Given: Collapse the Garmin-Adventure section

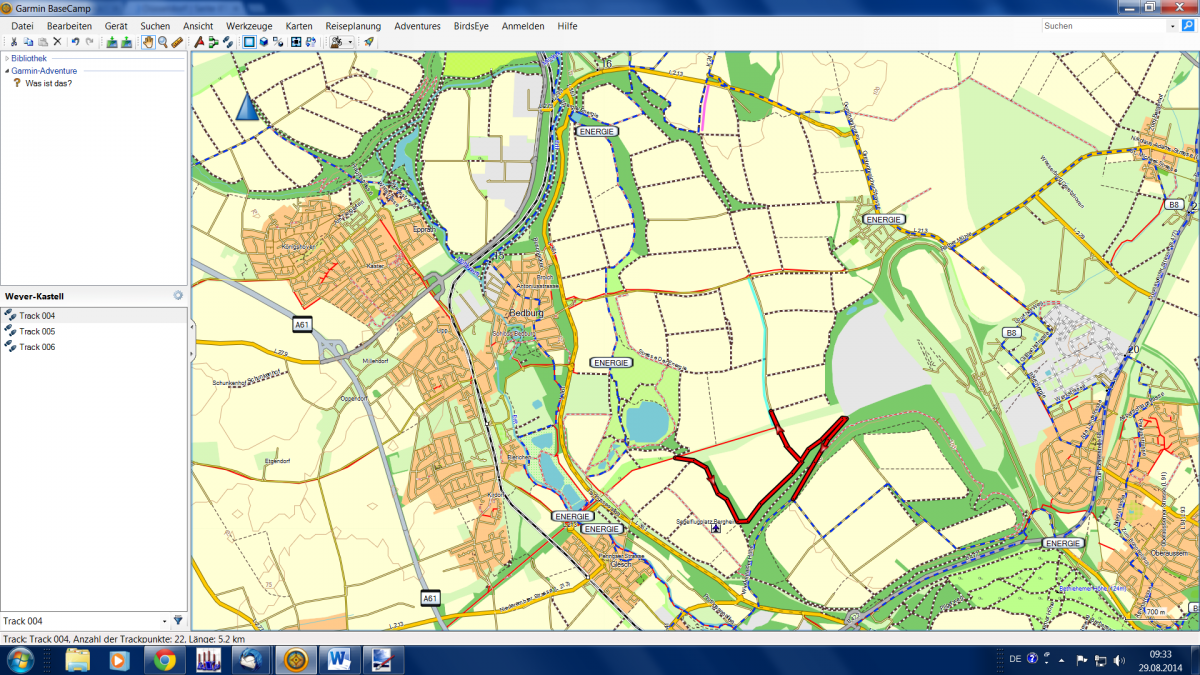Looking at the screenshot, I should coord(6,71).
